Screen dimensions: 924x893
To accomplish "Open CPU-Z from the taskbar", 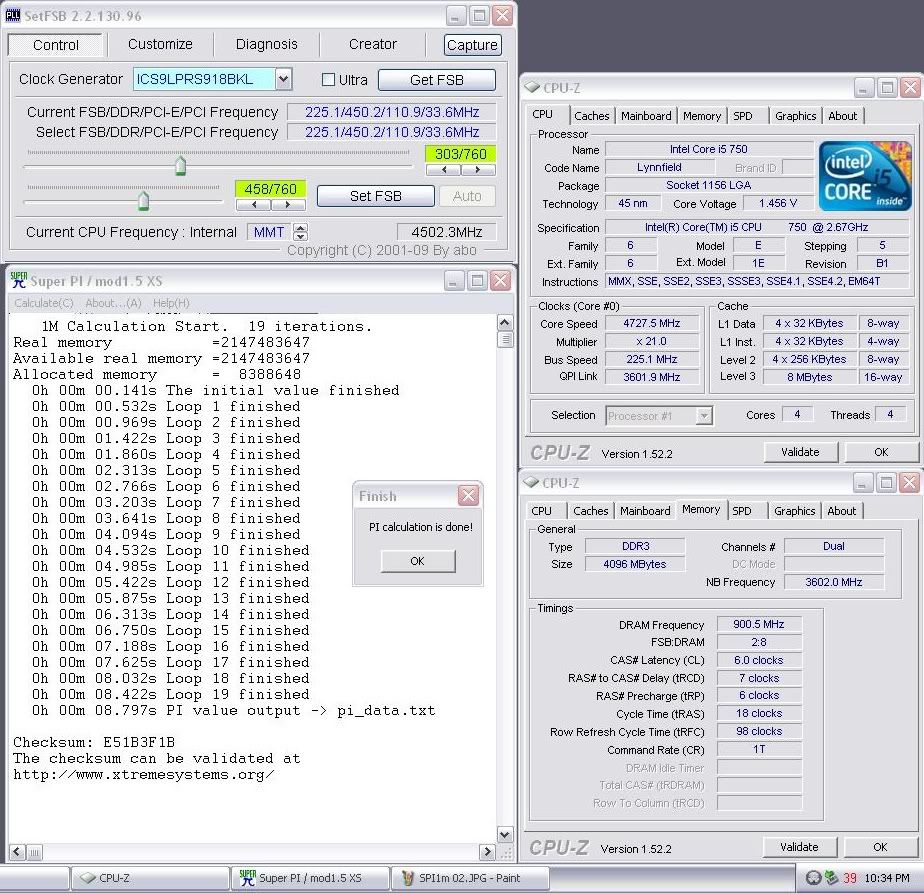I will point(150,878).
